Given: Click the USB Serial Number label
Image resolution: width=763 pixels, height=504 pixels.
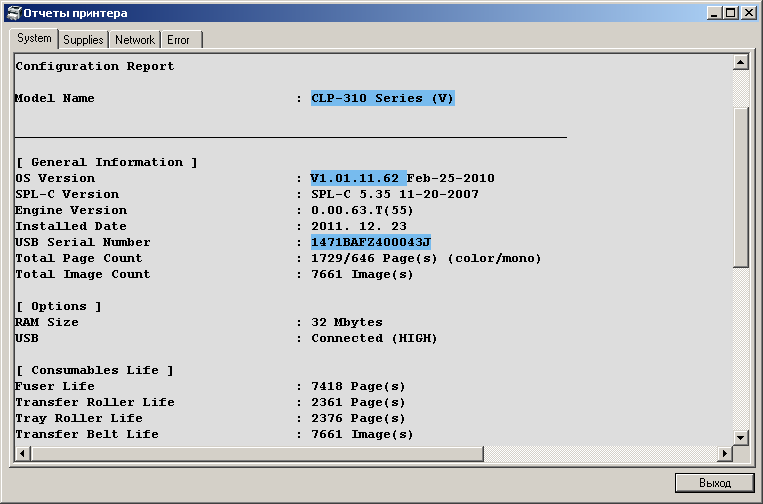Looking at the screenshot, I should 83,242.
